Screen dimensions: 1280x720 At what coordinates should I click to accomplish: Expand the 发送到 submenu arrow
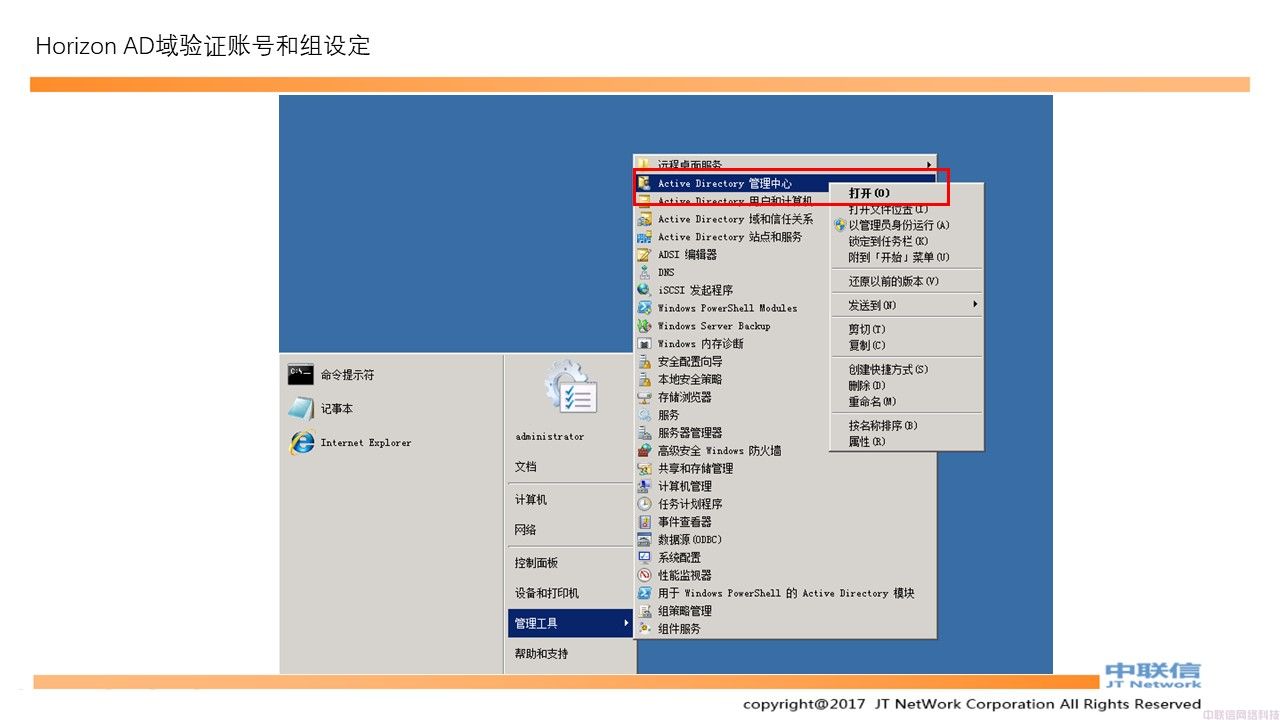tap(975, 304)
